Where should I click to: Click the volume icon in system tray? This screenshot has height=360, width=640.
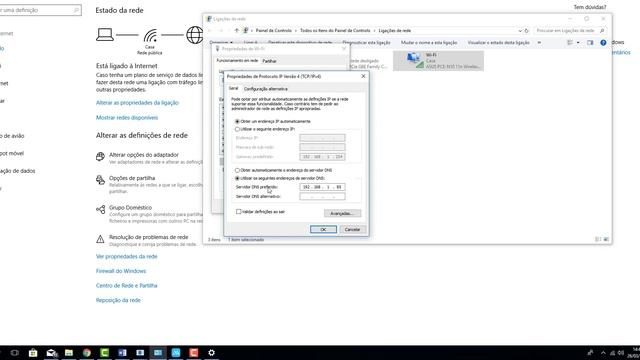coord(621,353)
